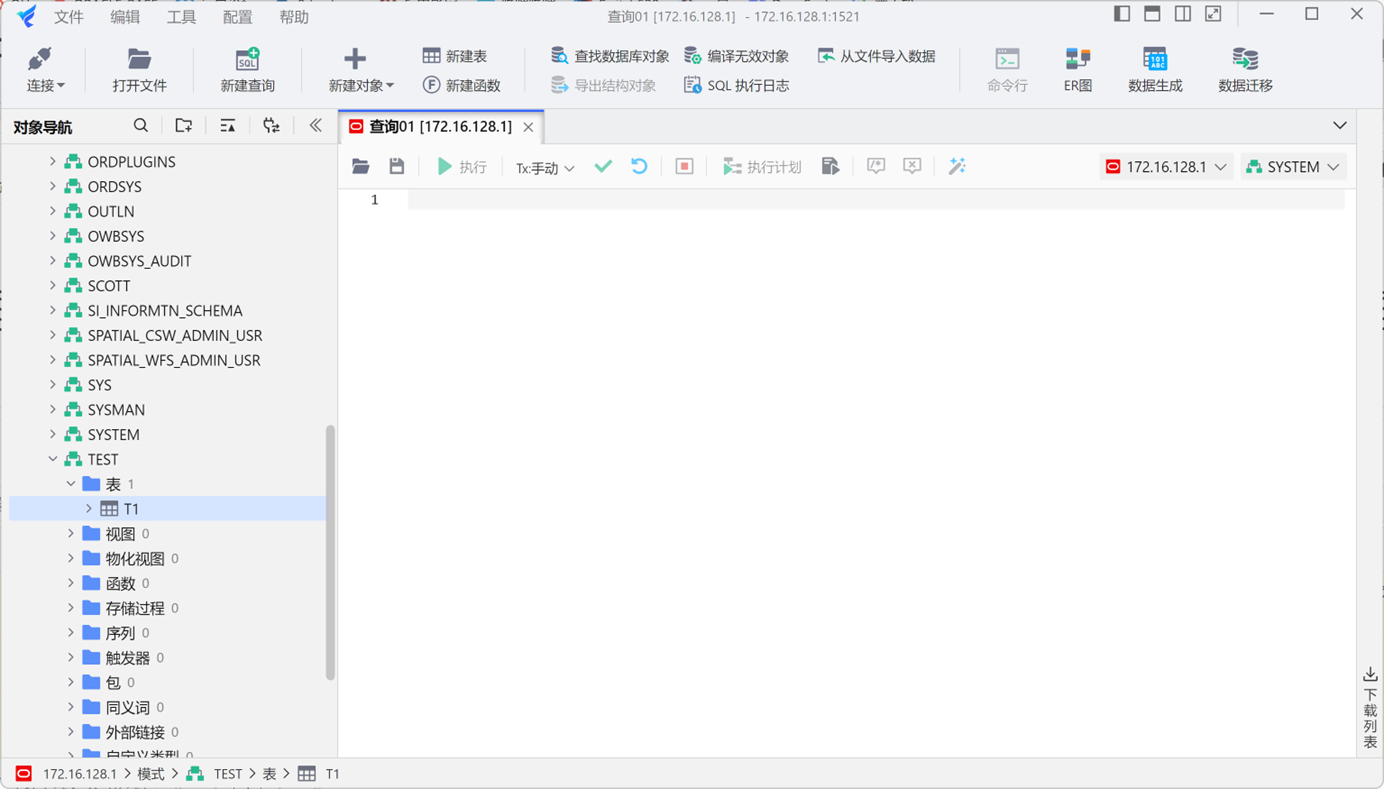Click the search icon in 对象导航
Viewport: 1384px width, 789px height.
(141, 126)
